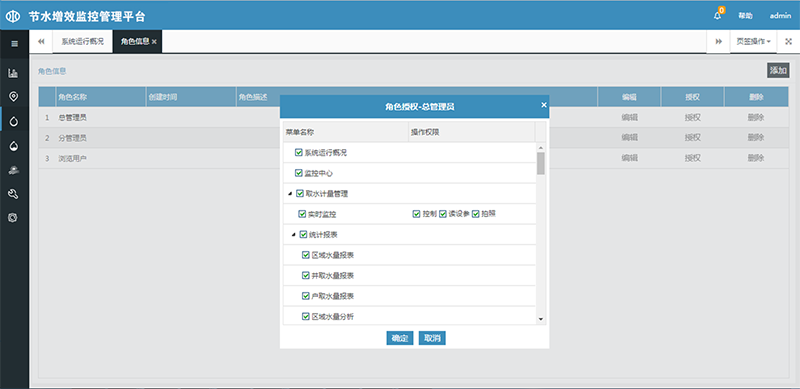
Task: Collapse the 统计报表 tree node
Action: point(293,235)
